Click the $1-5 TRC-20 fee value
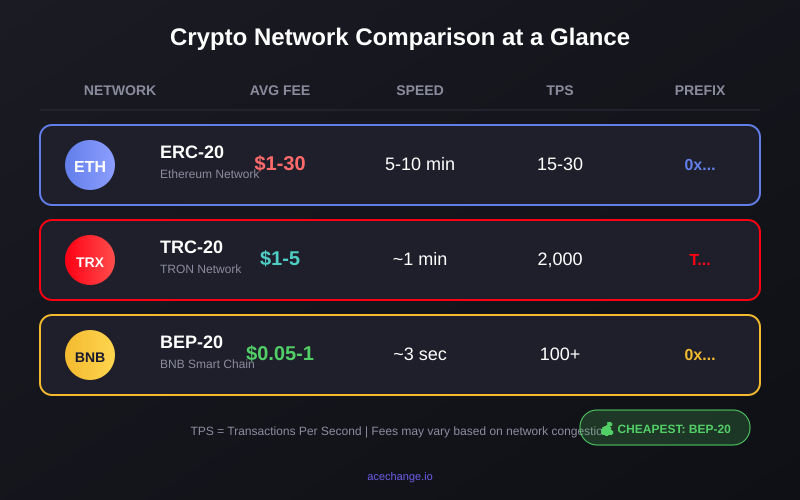This screenshot has height=500, width=800. click(280, 258)
